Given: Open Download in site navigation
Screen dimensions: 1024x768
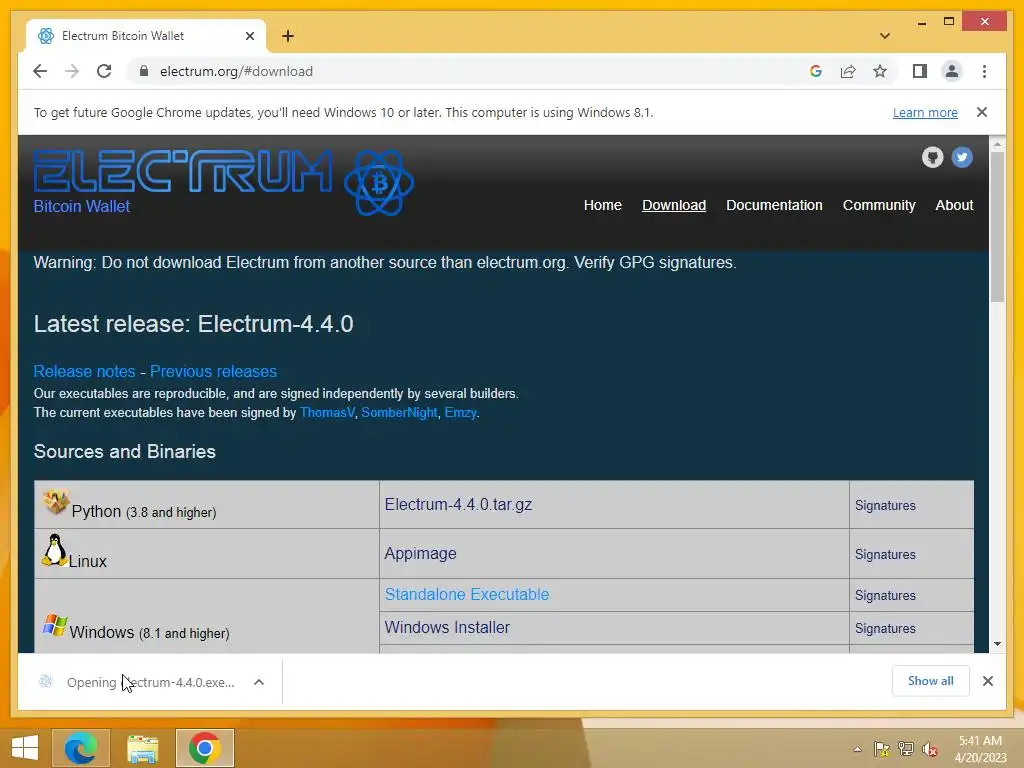Looking at the screenshot, I should pyautogui.click(x=673, y=205).
